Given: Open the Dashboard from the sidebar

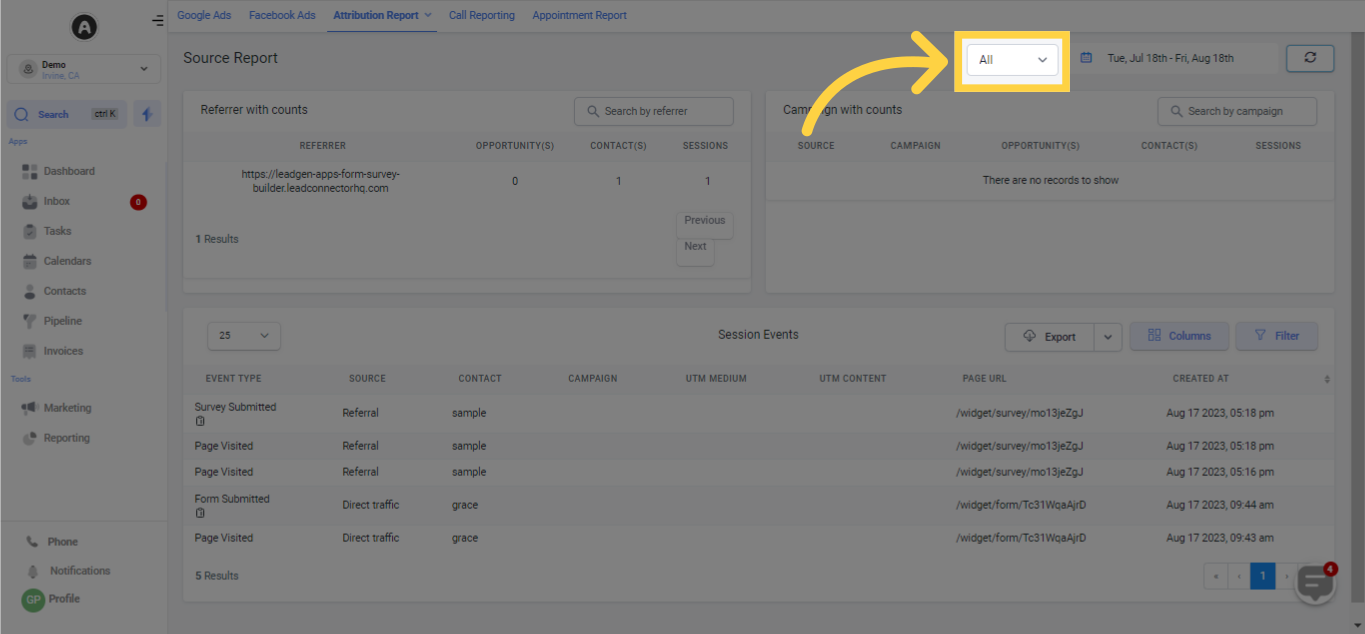Looking at the screenshot, I should 68,170.
